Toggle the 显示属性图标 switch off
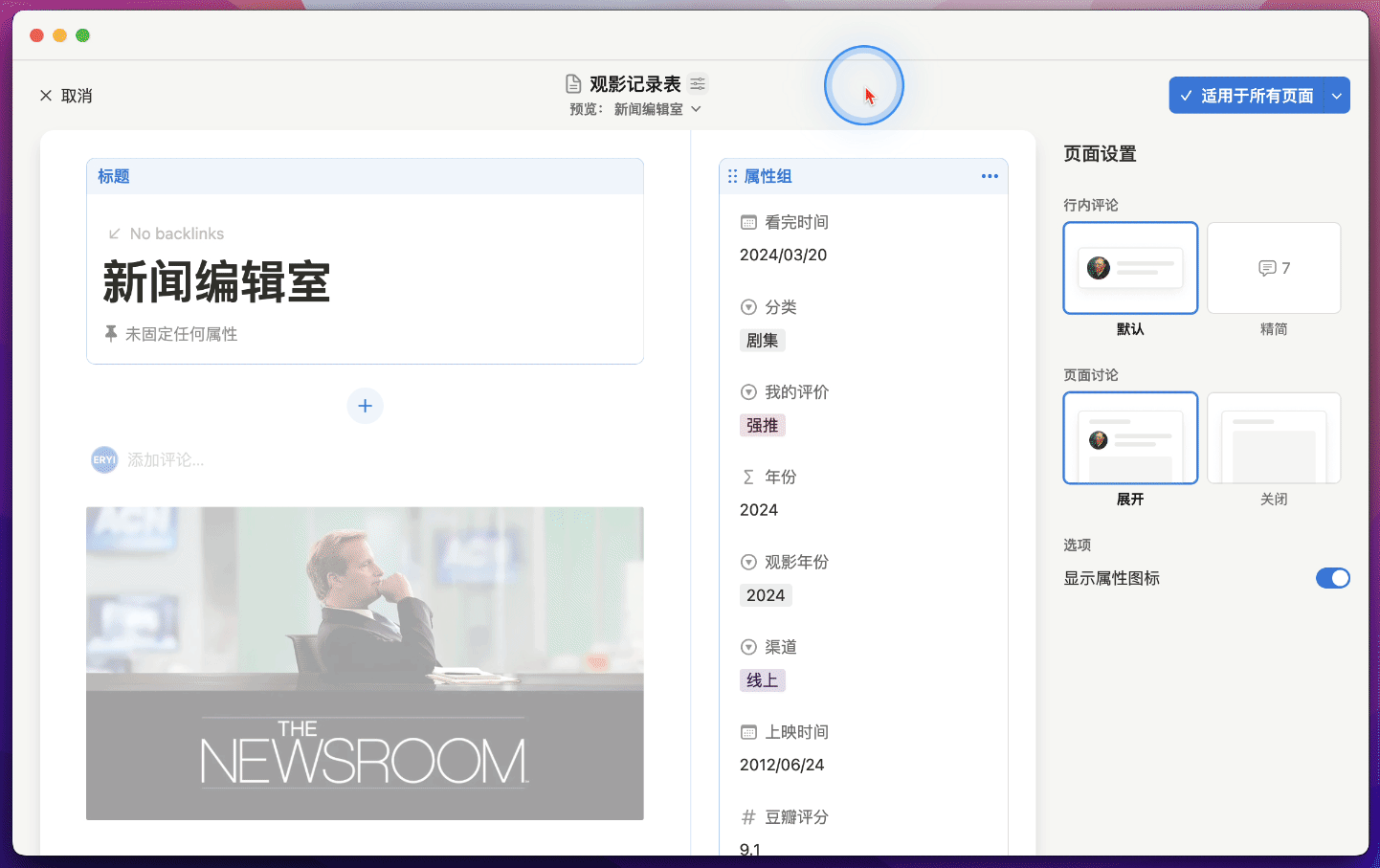The image size is (1380, 868). coord(1332,578)
